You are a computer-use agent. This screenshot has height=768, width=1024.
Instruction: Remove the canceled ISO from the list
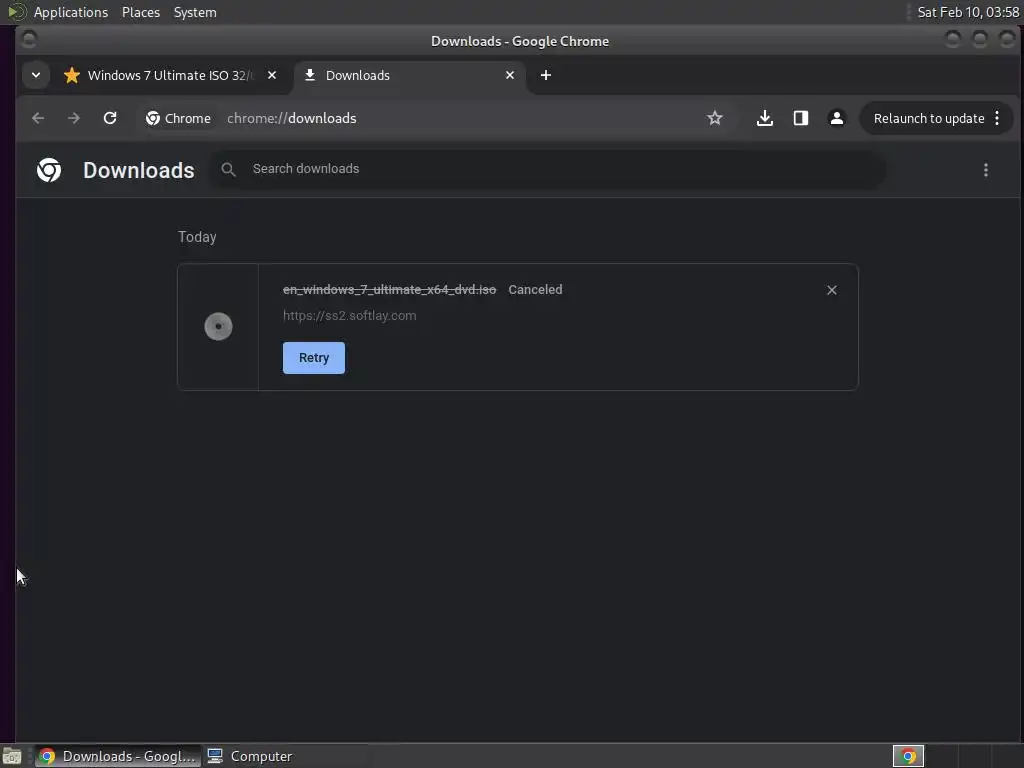coord(831,290)
